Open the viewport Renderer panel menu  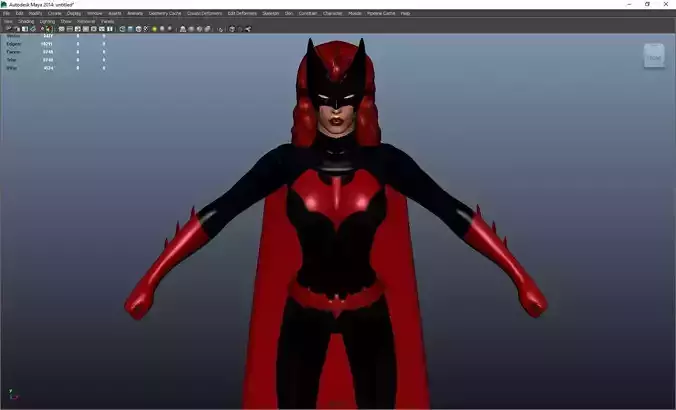[86, 21]
